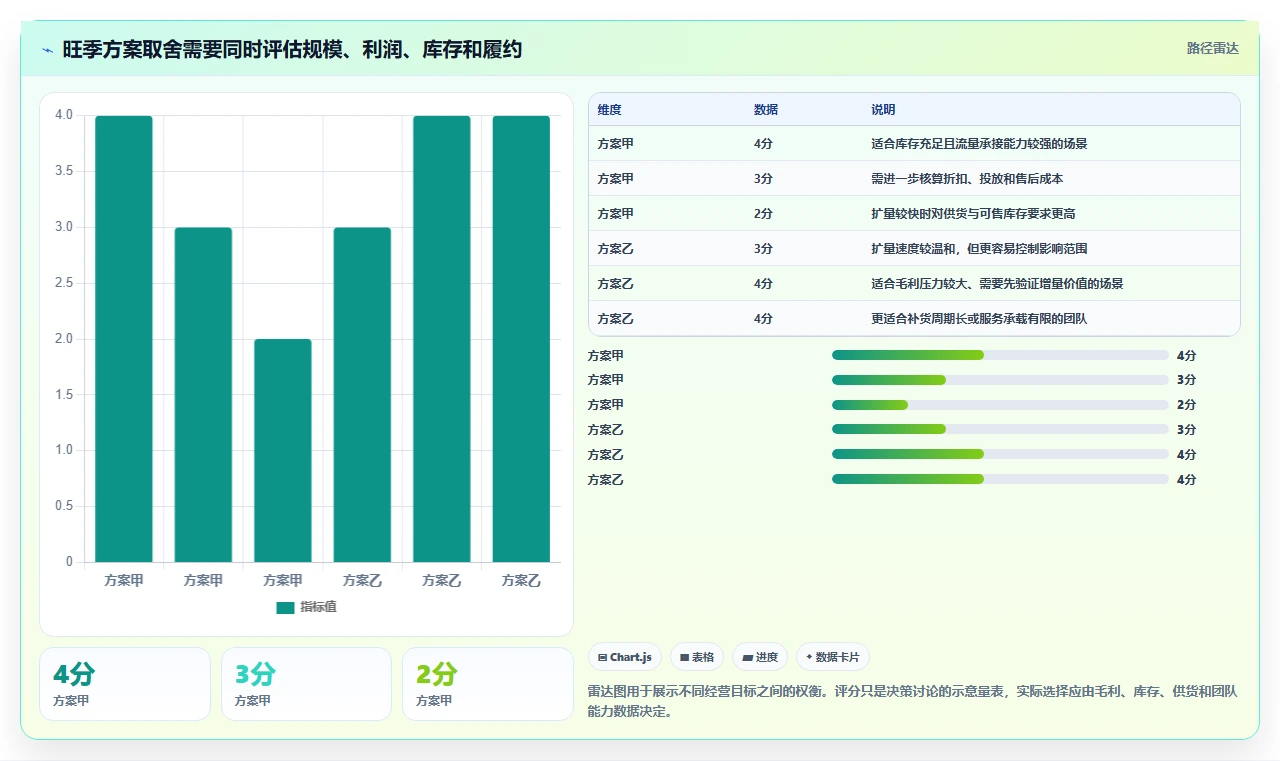Select the row 更适合补货周期长或服务承载有限的团队
This screenshot has width=1280, height=761.
click(914, 319)
